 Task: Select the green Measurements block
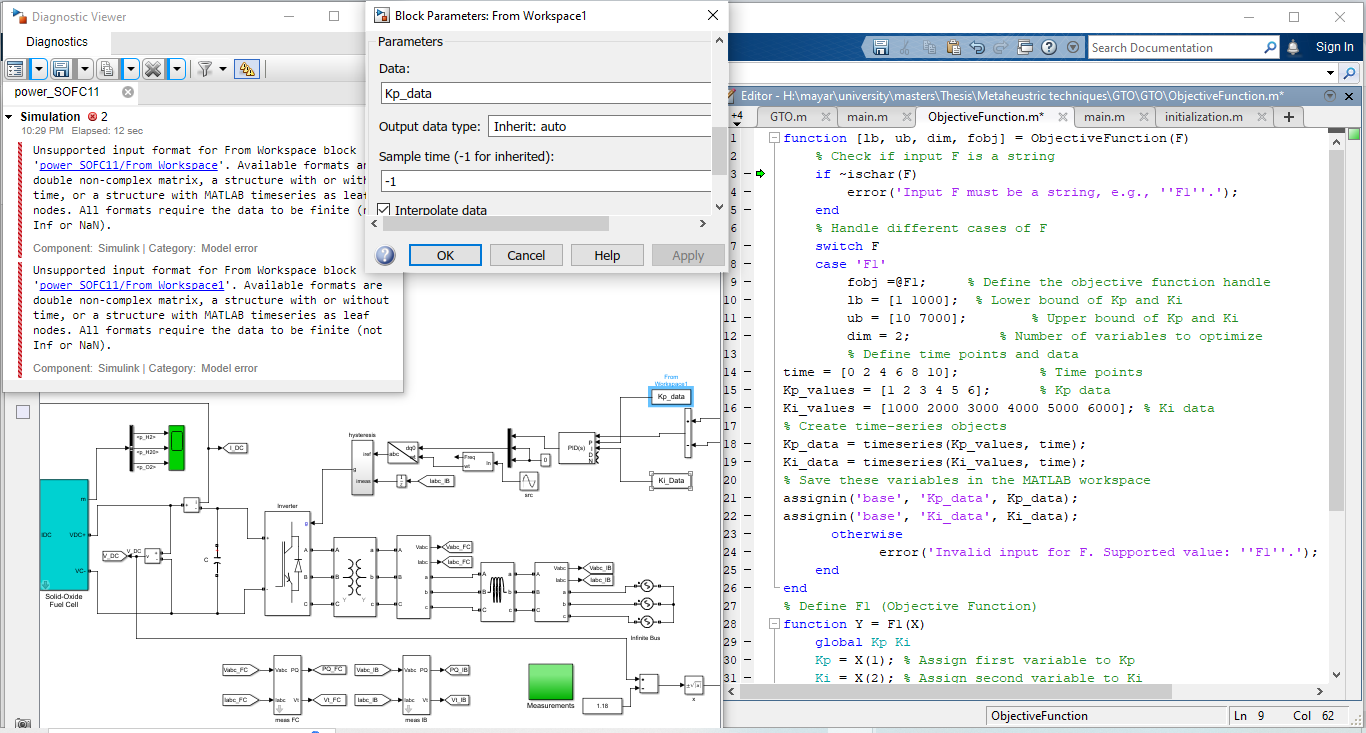(550, 681)
